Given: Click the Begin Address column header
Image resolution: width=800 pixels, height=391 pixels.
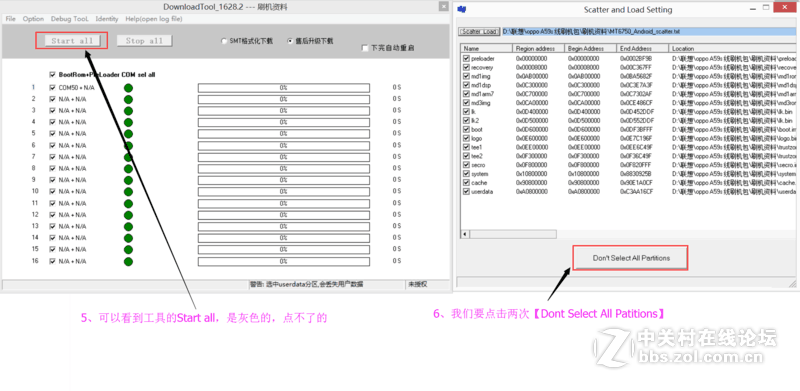Looking at the screenshot, I should pyautogui.click(x=591, y=48).
